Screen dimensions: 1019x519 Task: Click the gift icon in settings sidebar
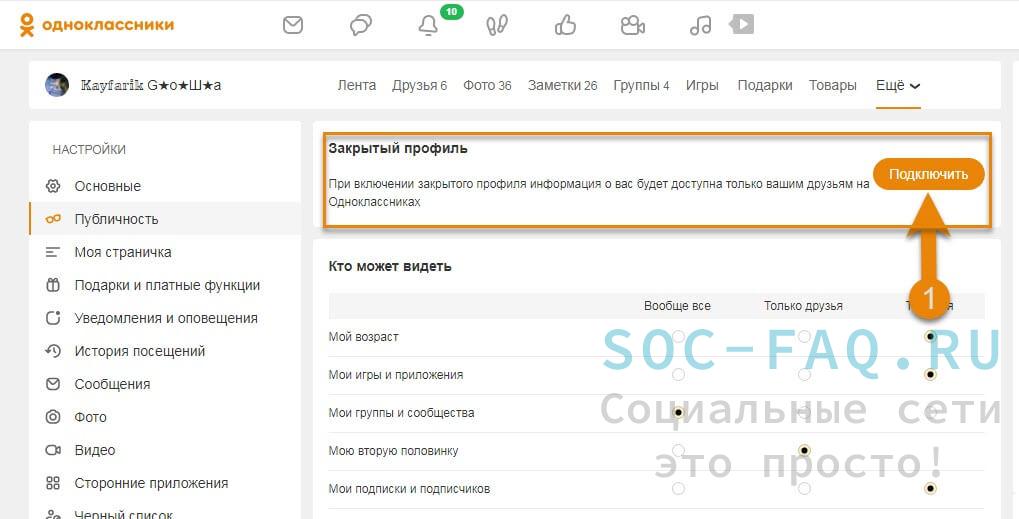click(x=53, y=285)
